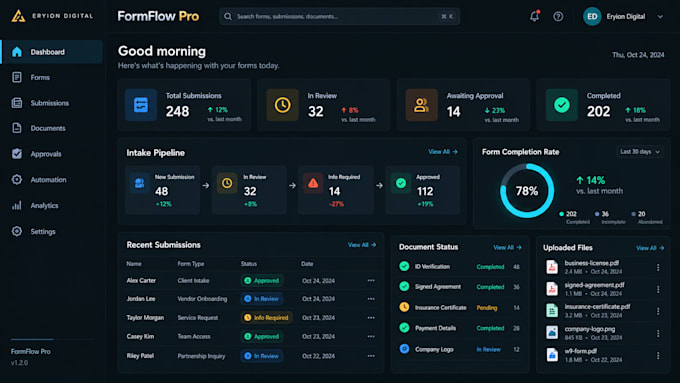This screenshot has height=383, width=680.
Task: Open the business-license.pdf file icon
Action: tap(552, 267)
